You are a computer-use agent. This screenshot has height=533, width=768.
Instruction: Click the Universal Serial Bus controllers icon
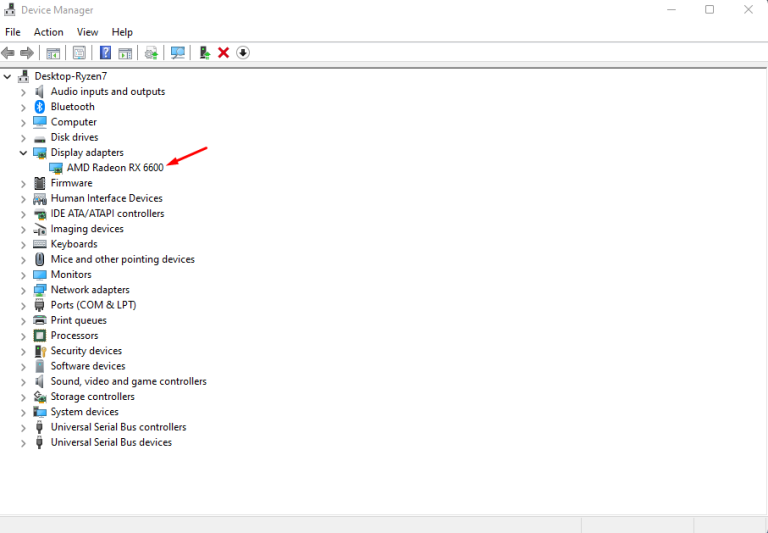point(40,427)
